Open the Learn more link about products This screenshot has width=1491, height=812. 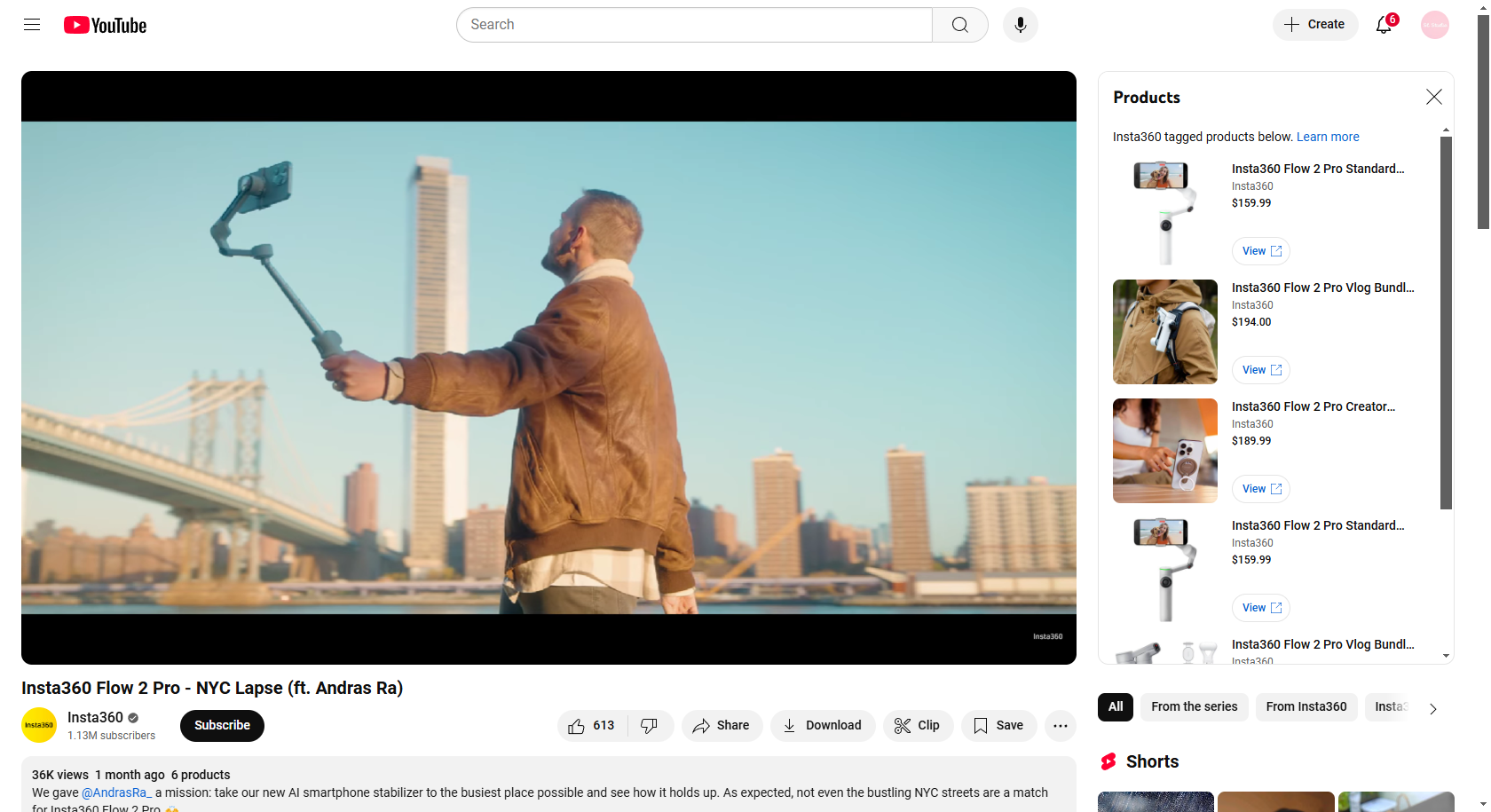point(1327,137)
